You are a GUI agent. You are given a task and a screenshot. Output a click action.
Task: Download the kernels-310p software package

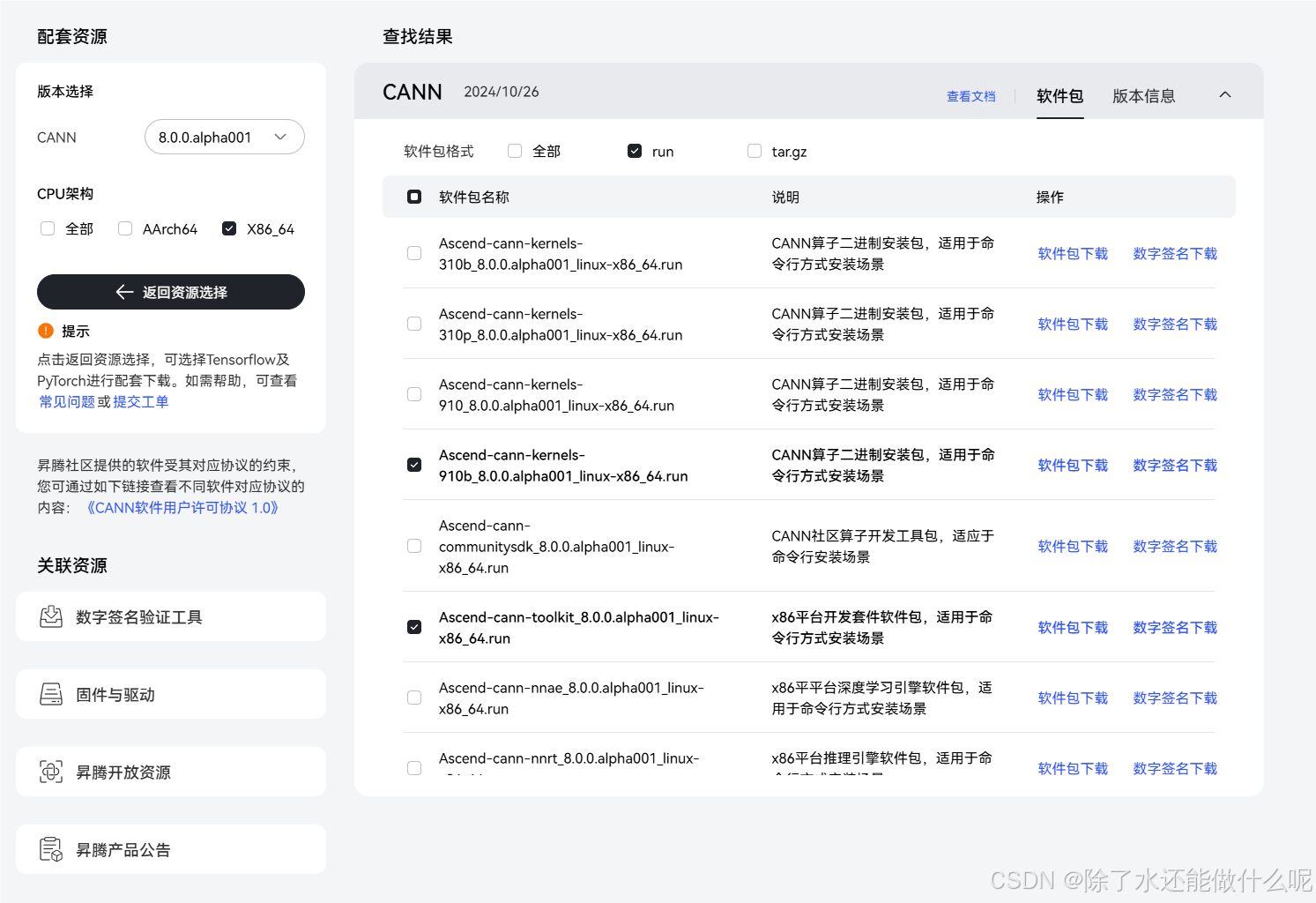[1073, 324]
